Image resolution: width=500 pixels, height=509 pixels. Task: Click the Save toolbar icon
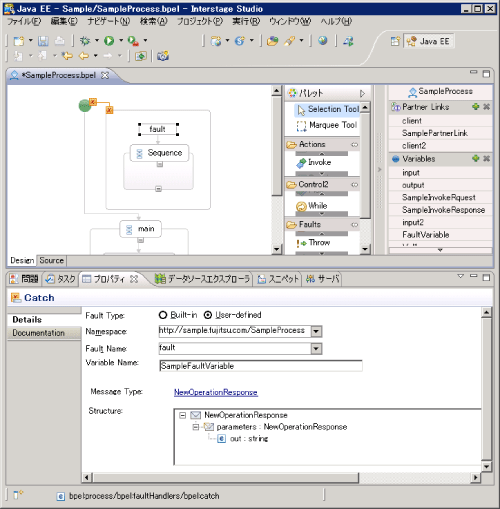coord(43,41)
